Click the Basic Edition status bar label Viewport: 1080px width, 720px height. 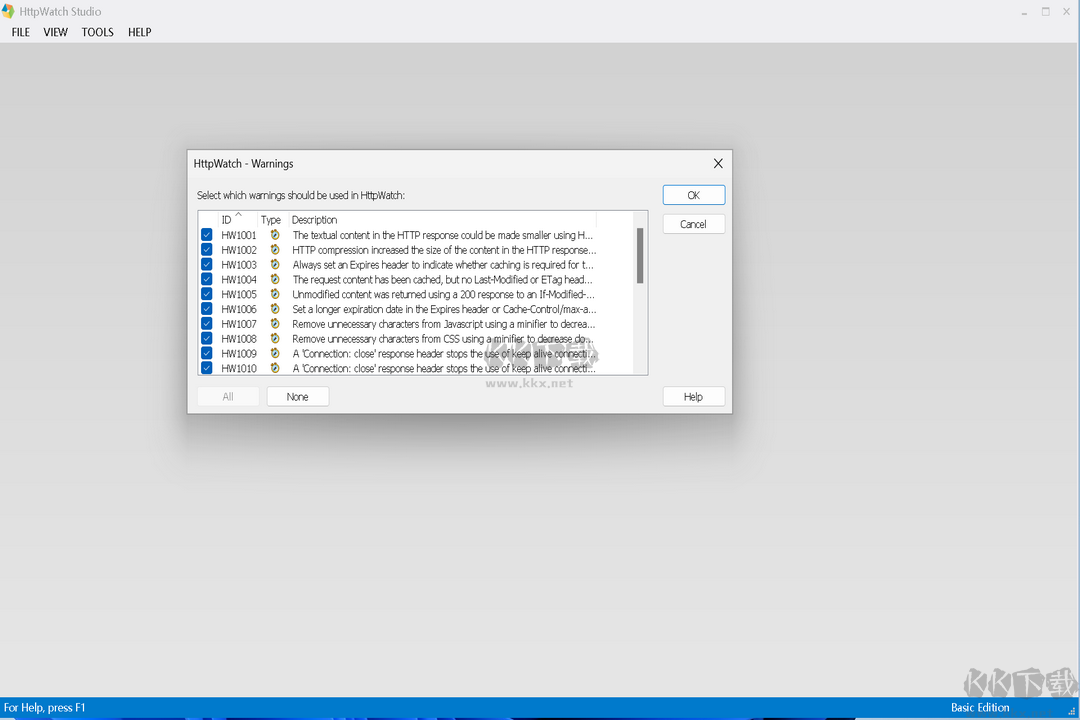(979, 708)
